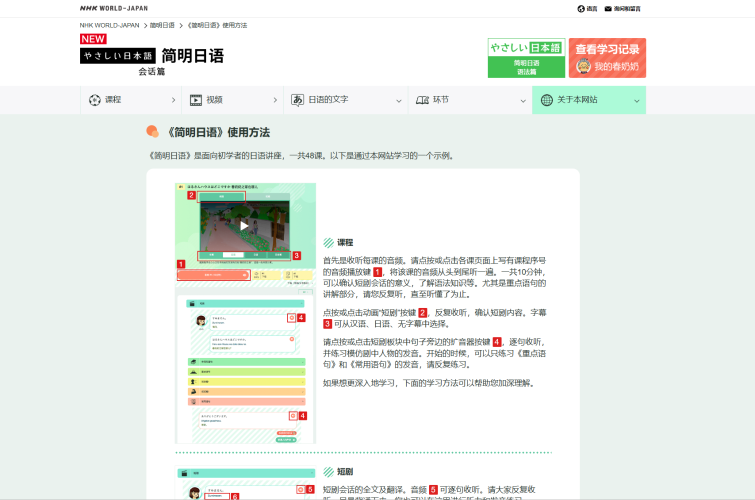
Task: Open the 关于本网站 menu
Action: (589, 100)
